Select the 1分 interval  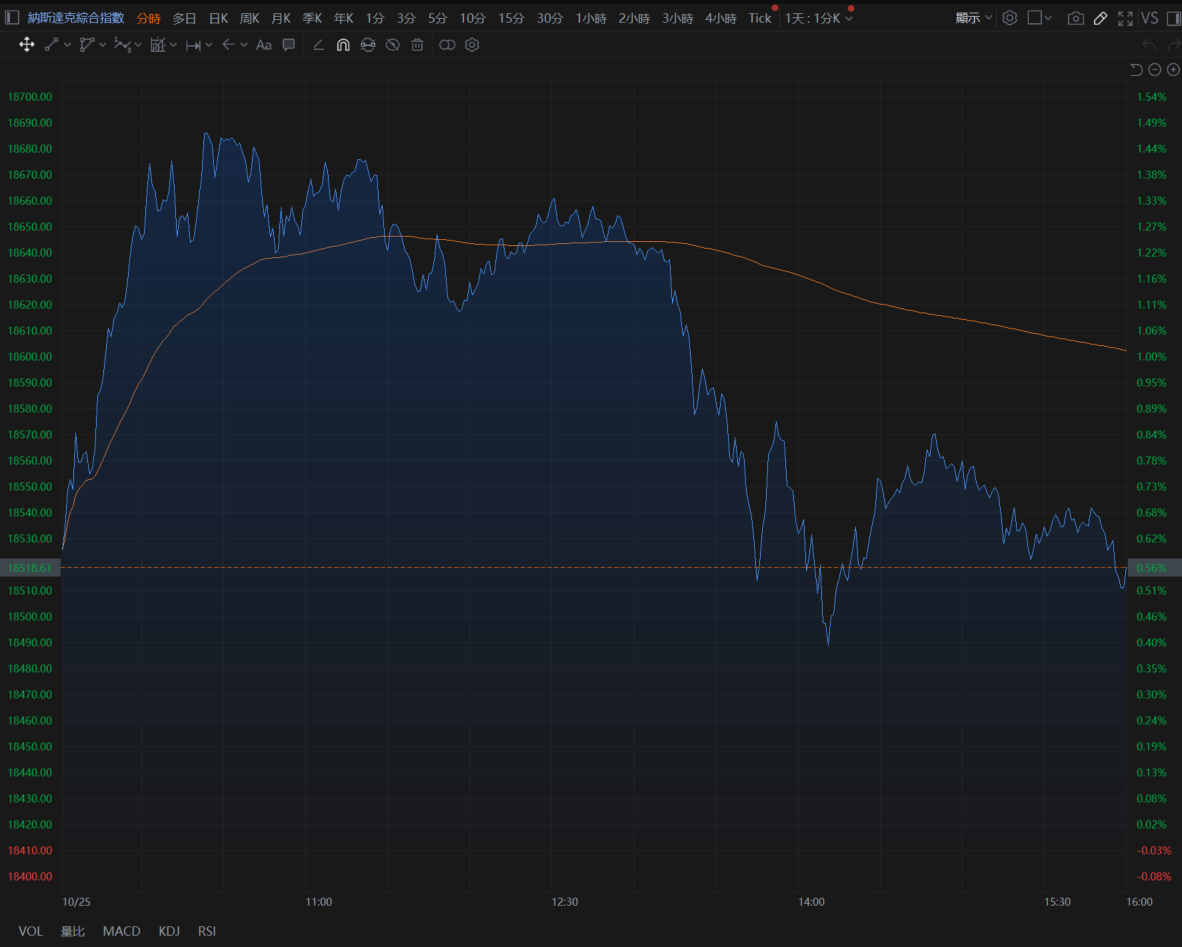(x=375, y=18)
